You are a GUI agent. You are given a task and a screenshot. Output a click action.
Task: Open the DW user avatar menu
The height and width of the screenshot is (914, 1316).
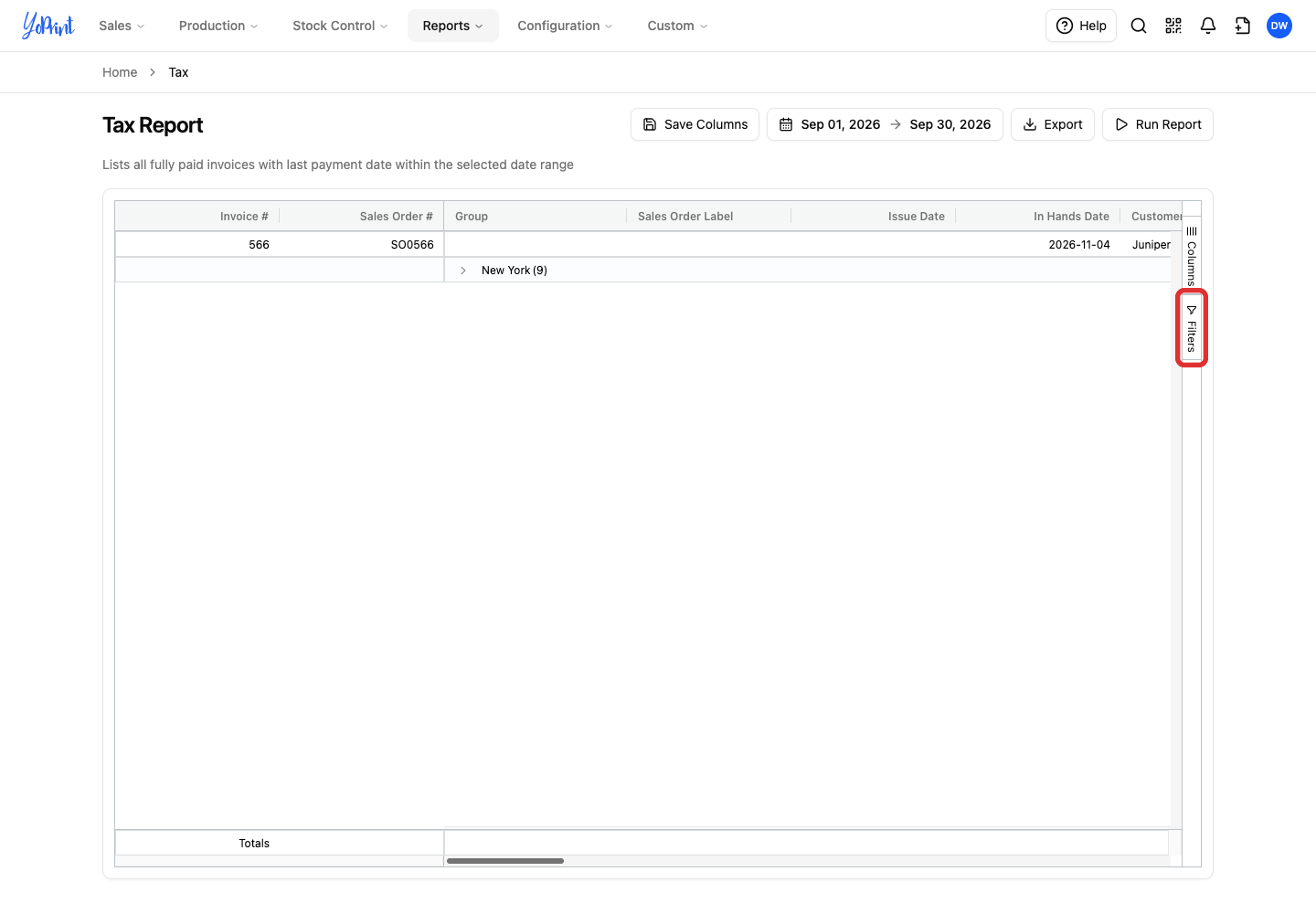pos(1279,26)
